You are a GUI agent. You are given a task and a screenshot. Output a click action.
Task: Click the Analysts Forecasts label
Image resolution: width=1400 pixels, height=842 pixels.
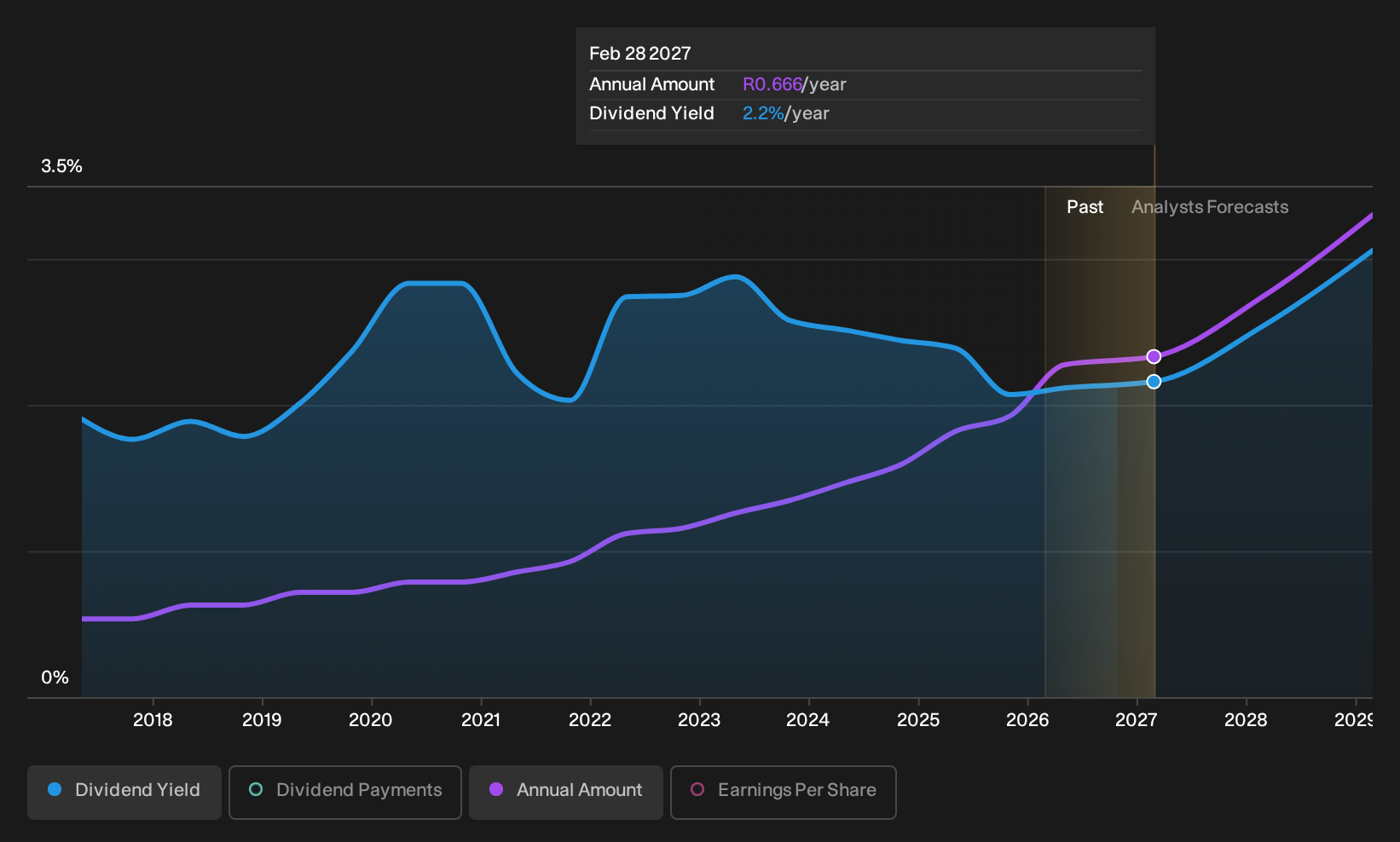(1210, 207)
